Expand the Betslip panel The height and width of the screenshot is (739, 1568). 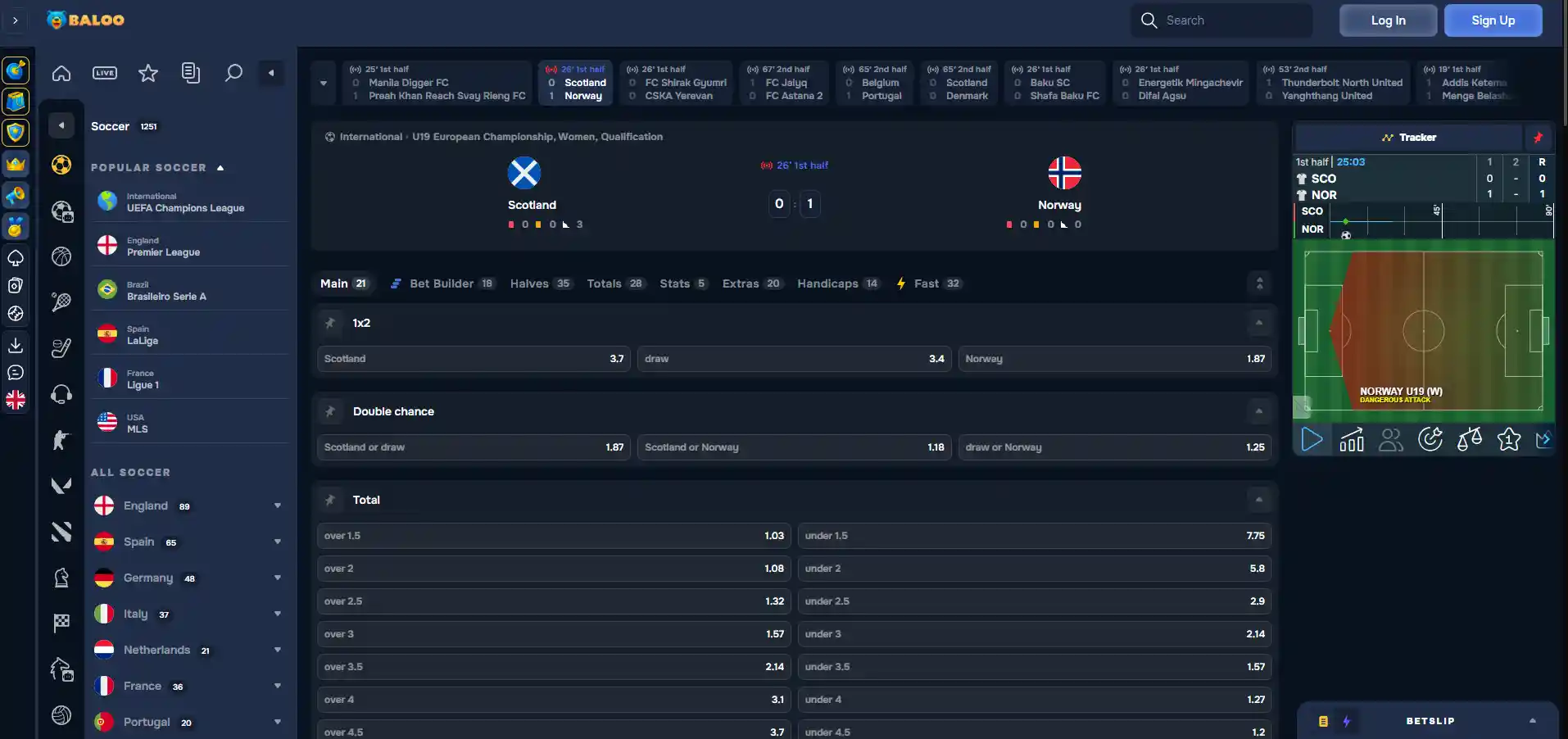pyautogui.click(x=1533, y=721)
